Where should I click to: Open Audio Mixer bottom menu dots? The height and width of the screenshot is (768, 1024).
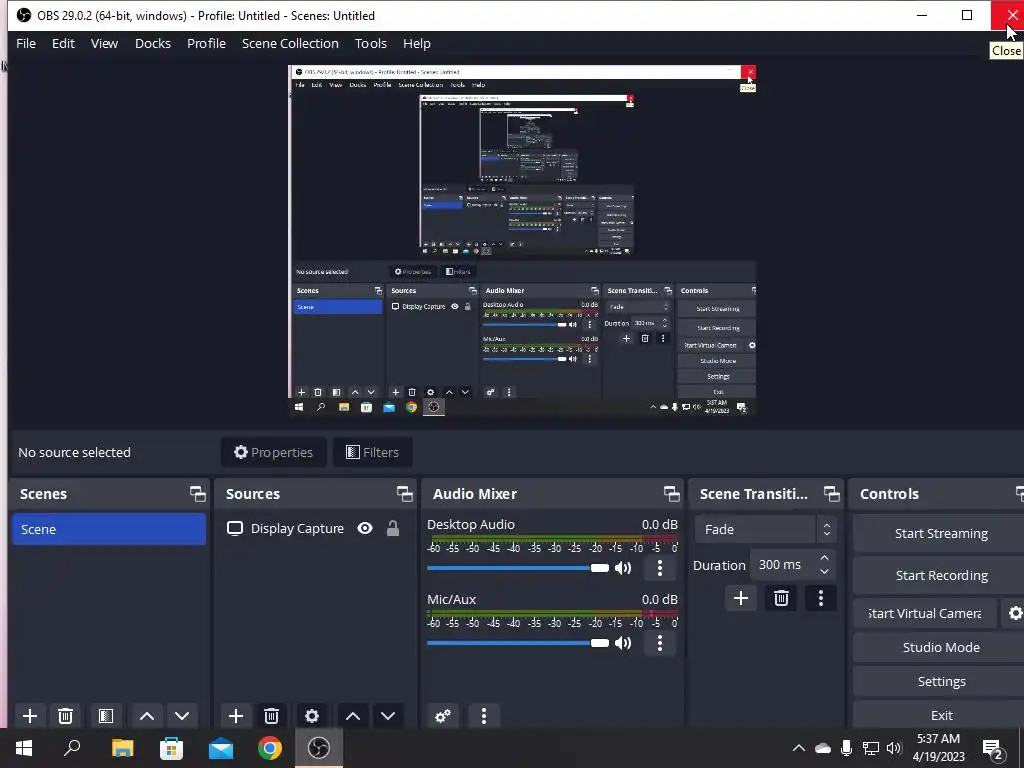click(x=484, y=716)
